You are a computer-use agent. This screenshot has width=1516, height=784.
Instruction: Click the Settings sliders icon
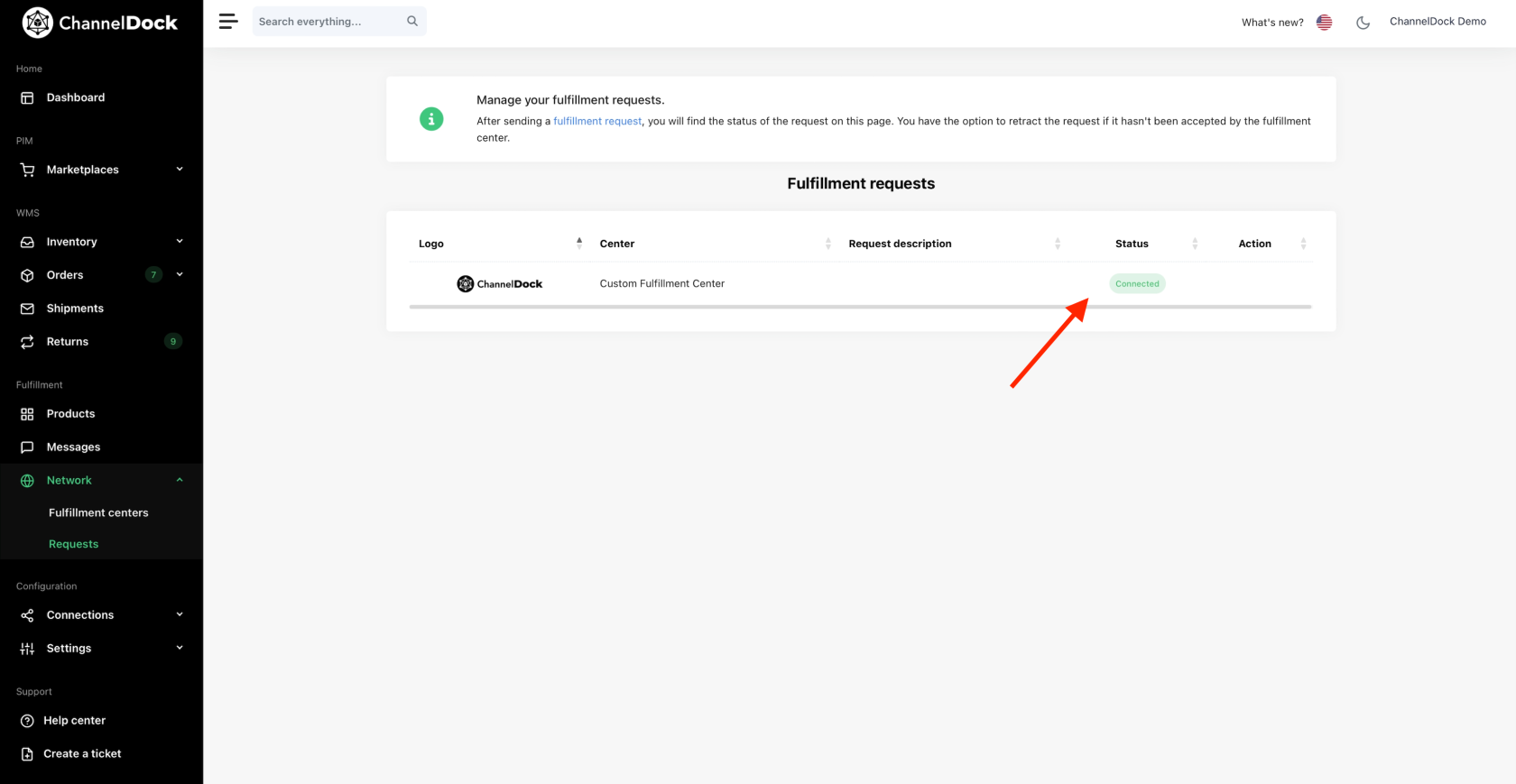27,649
